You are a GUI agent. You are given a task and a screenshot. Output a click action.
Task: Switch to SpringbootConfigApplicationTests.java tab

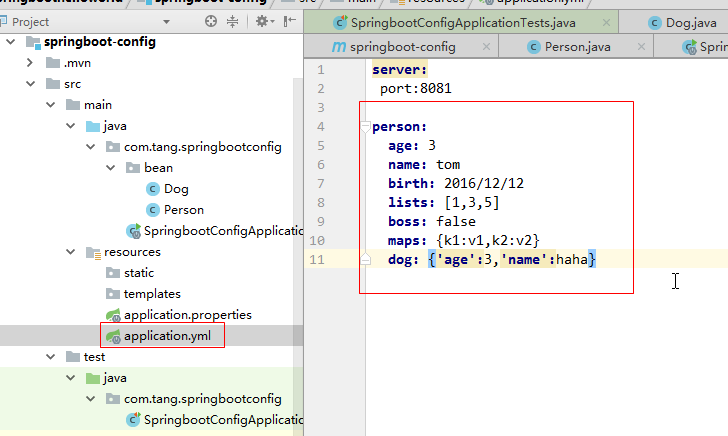point(463,23)
